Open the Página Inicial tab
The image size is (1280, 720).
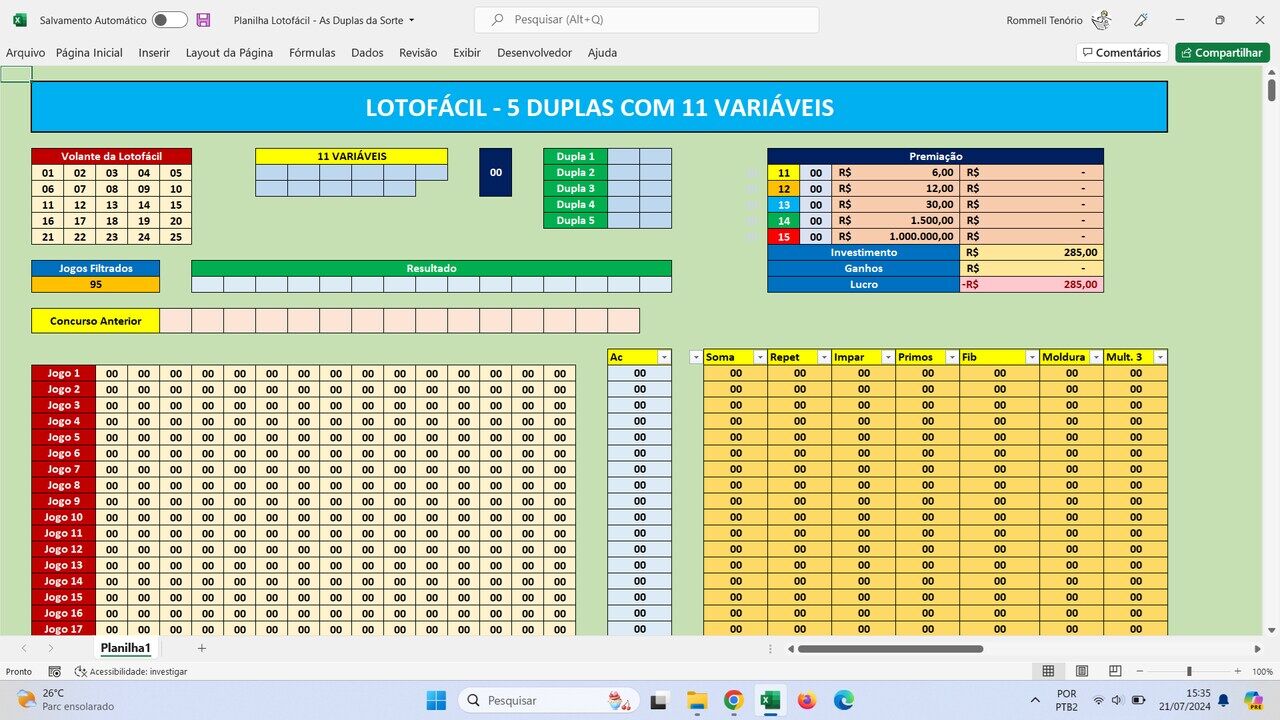tap(89, 53)
